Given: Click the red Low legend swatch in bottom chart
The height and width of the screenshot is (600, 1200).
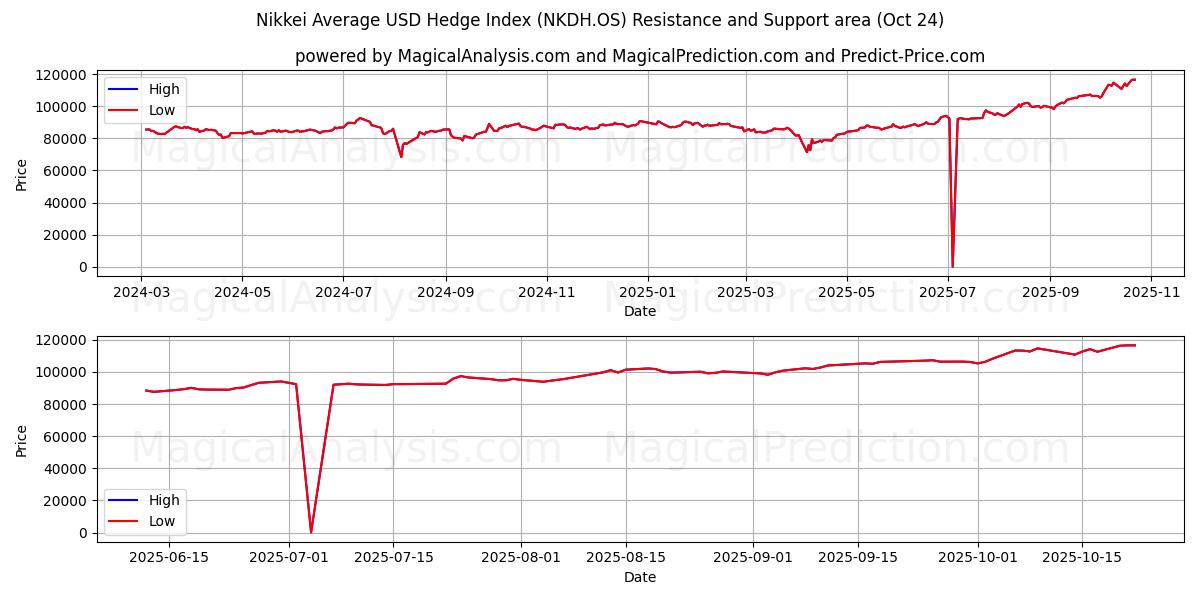Looking at the screenshot, I should 124,521.
